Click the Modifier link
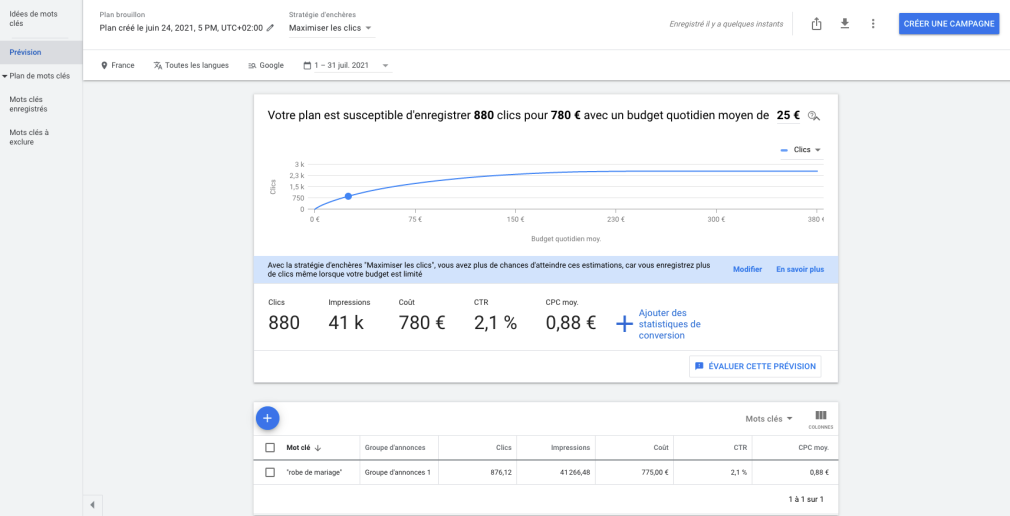This screenshot has width=1010, height=516. 747,269
